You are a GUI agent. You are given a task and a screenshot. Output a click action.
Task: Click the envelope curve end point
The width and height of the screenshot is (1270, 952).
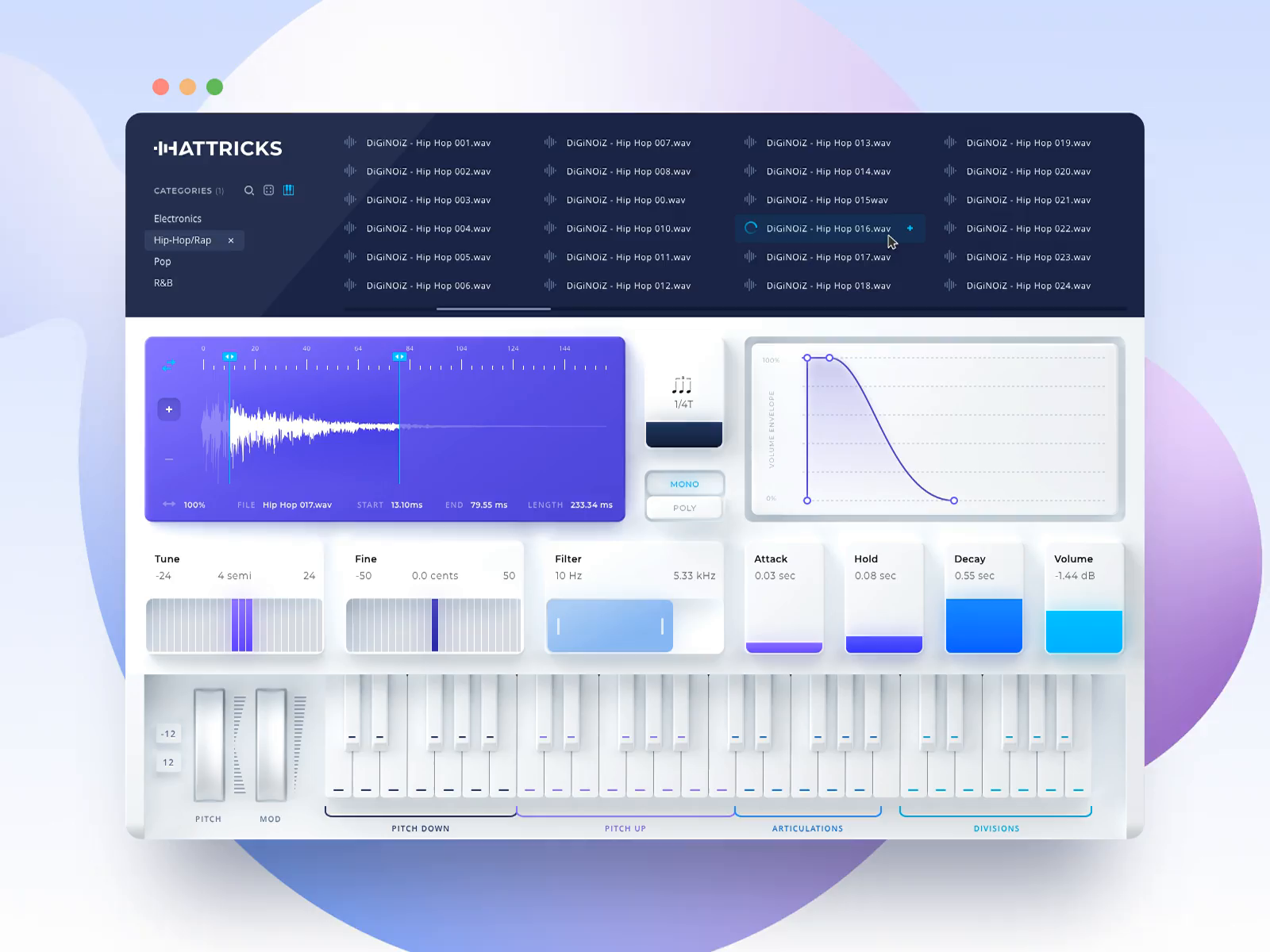point(954,501)
